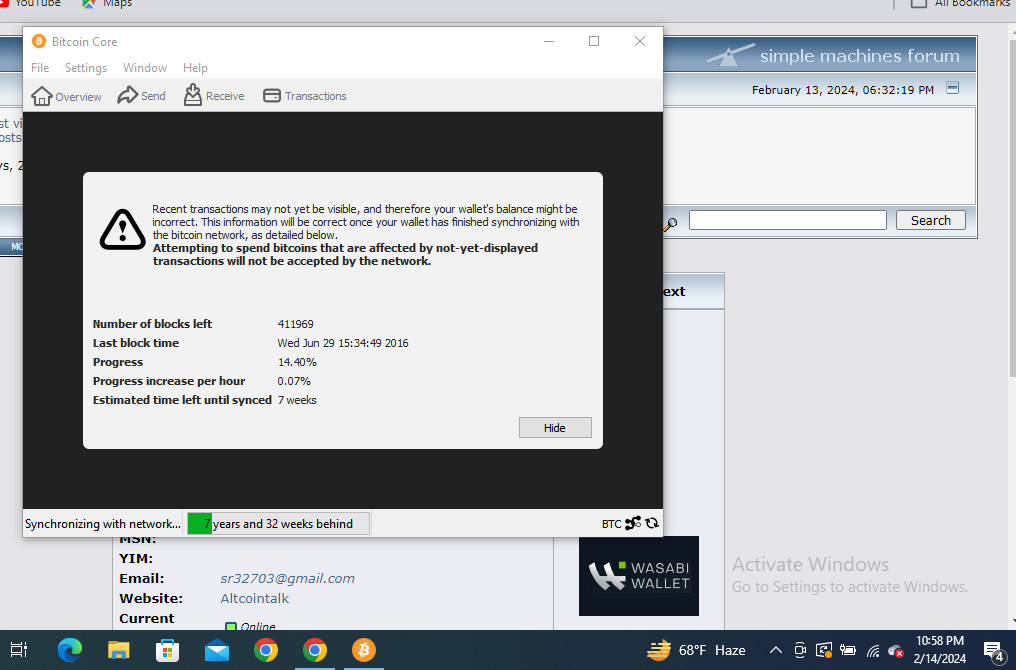Image resolution: width=1016 pixels, height=670 pixels.
Task: Open the weather widget showing 68°F Haze
Action: click(x=696, y=650)
